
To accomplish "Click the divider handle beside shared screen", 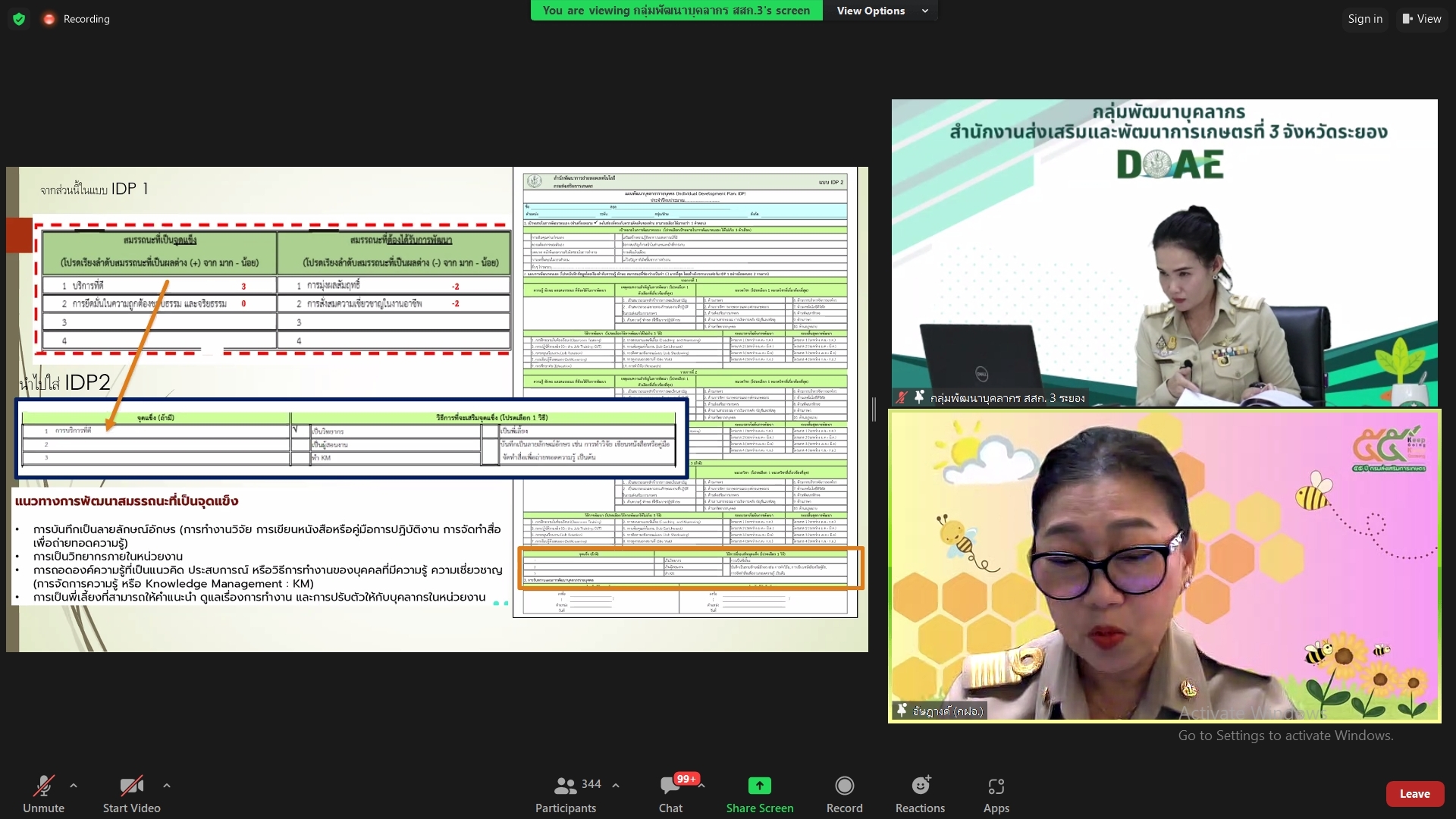I will (874, 409).
